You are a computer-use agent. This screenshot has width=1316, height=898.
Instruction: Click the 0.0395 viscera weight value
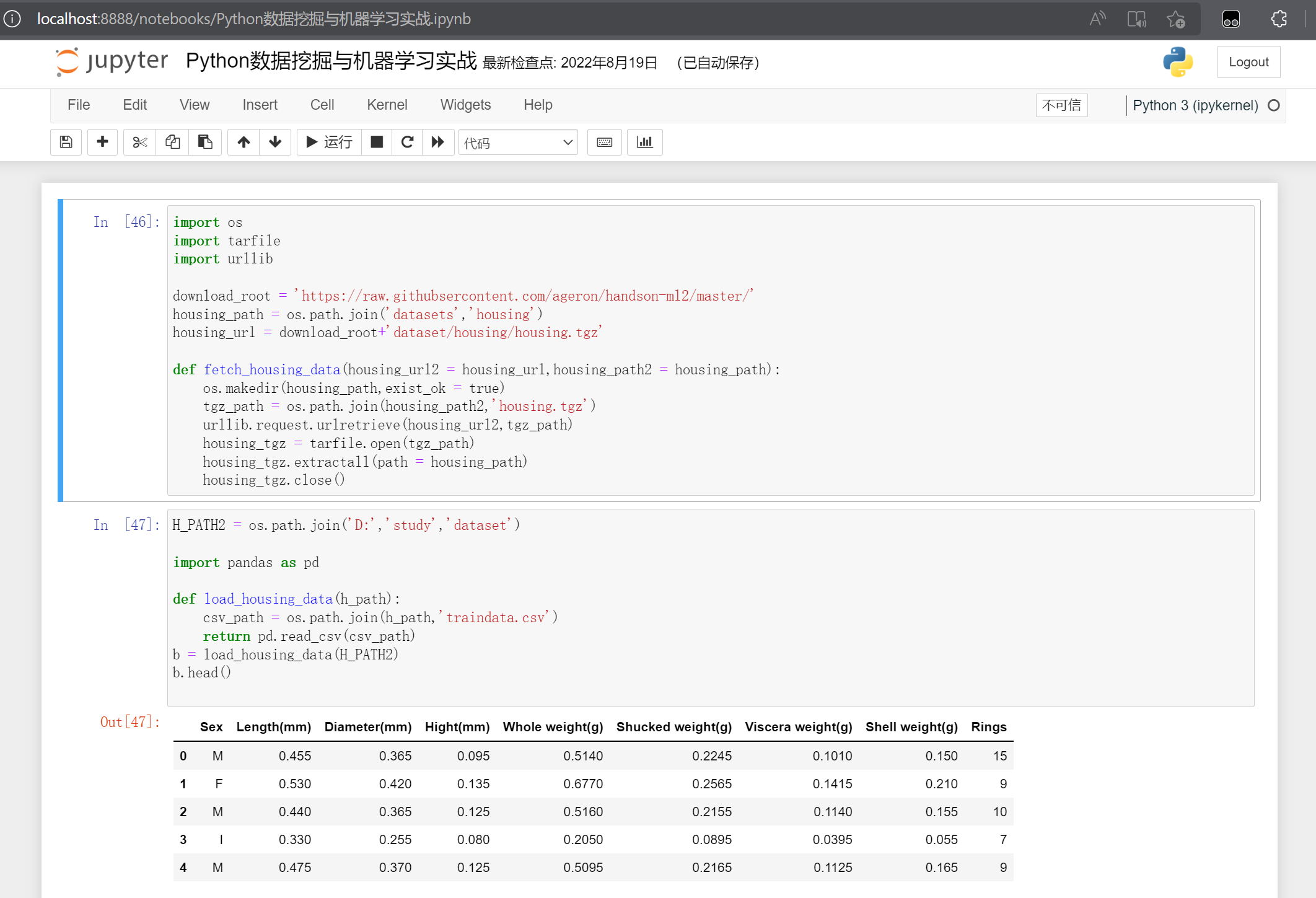point(833,840)
